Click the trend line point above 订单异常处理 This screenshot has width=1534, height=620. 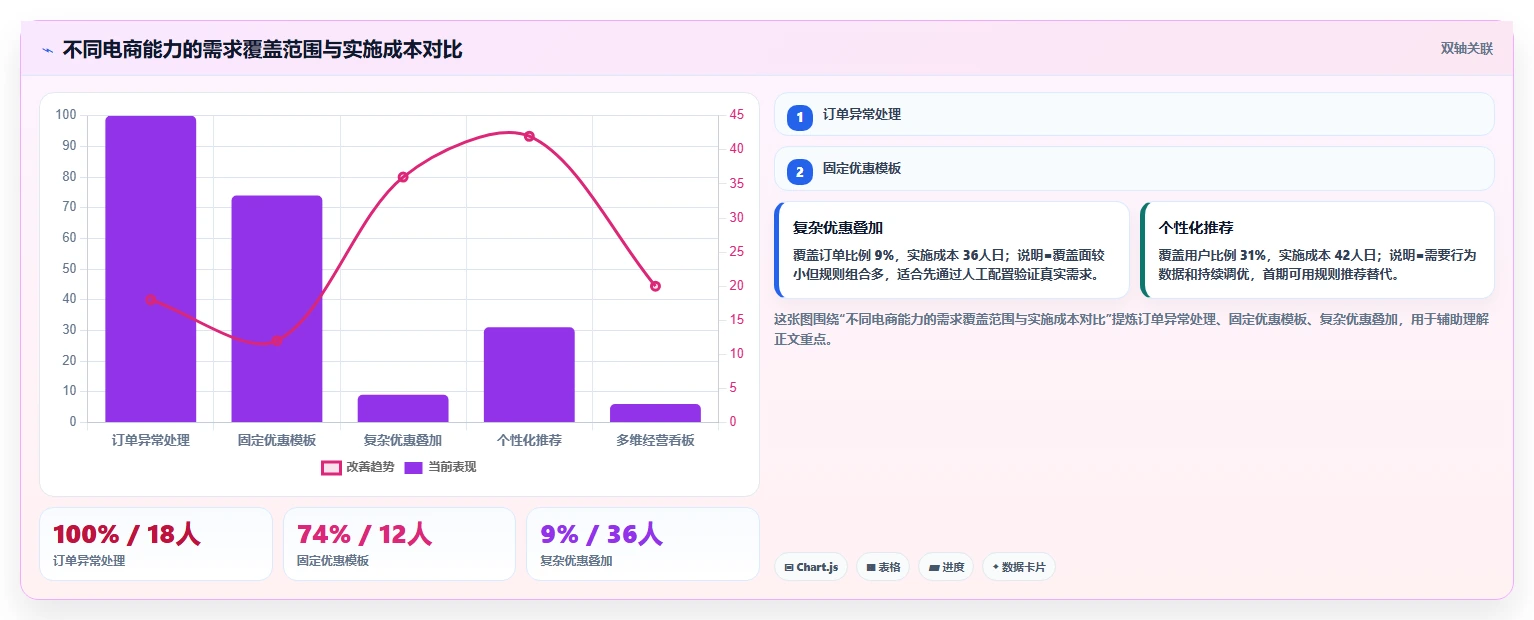(151, 299)
